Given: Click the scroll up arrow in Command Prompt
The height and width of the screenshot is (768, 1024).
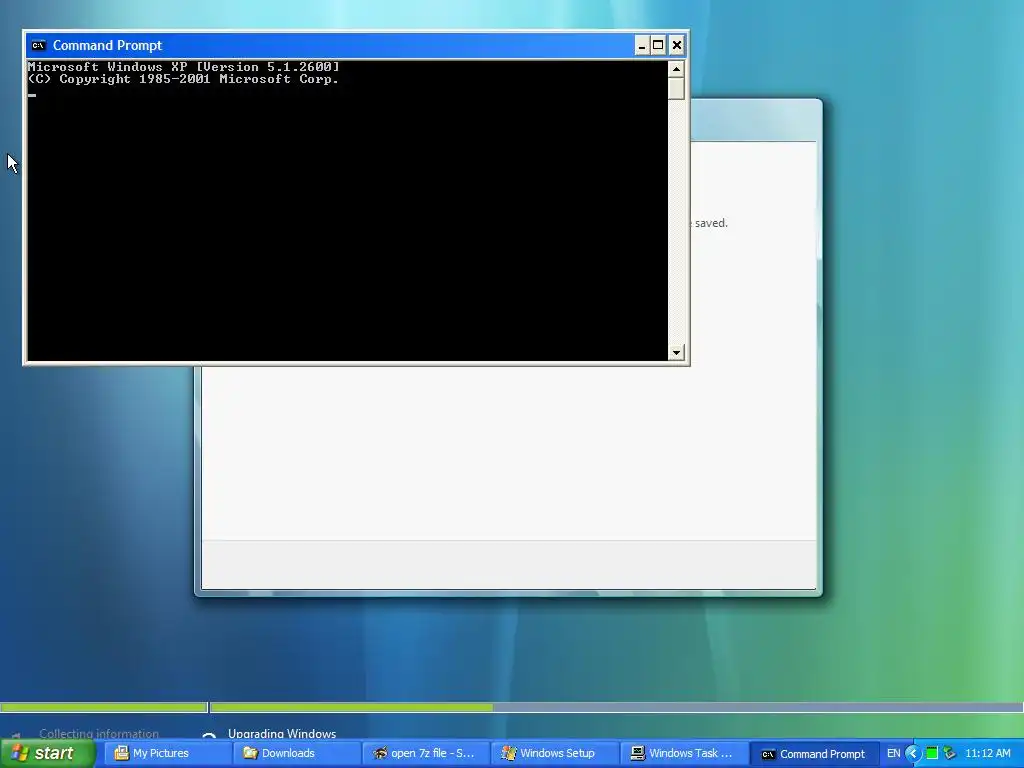Looking at the screenshot, I should coord(676,69).
